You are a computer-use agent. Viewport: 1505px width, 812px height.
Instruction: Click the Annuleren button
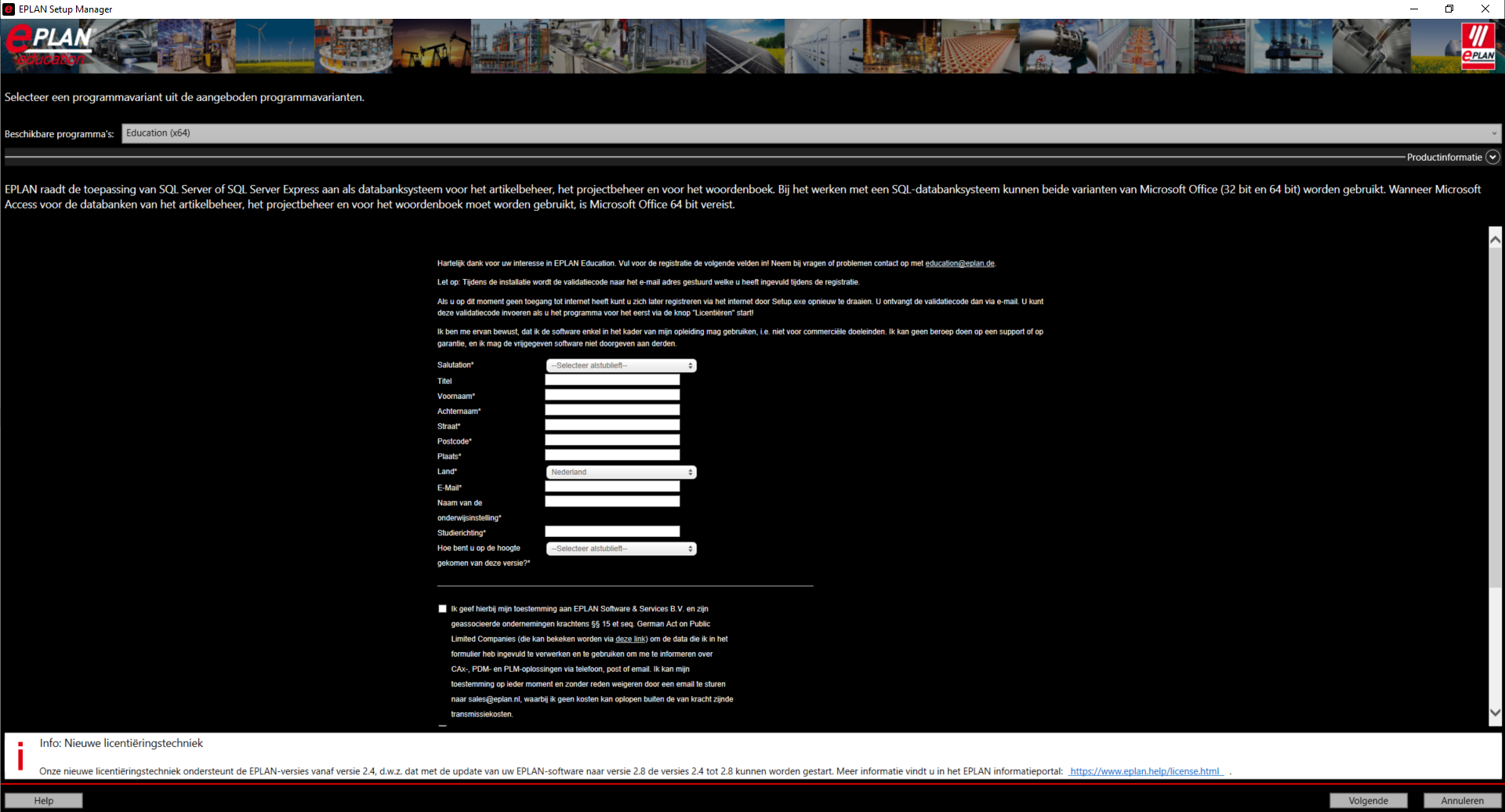click(1462, 800)
